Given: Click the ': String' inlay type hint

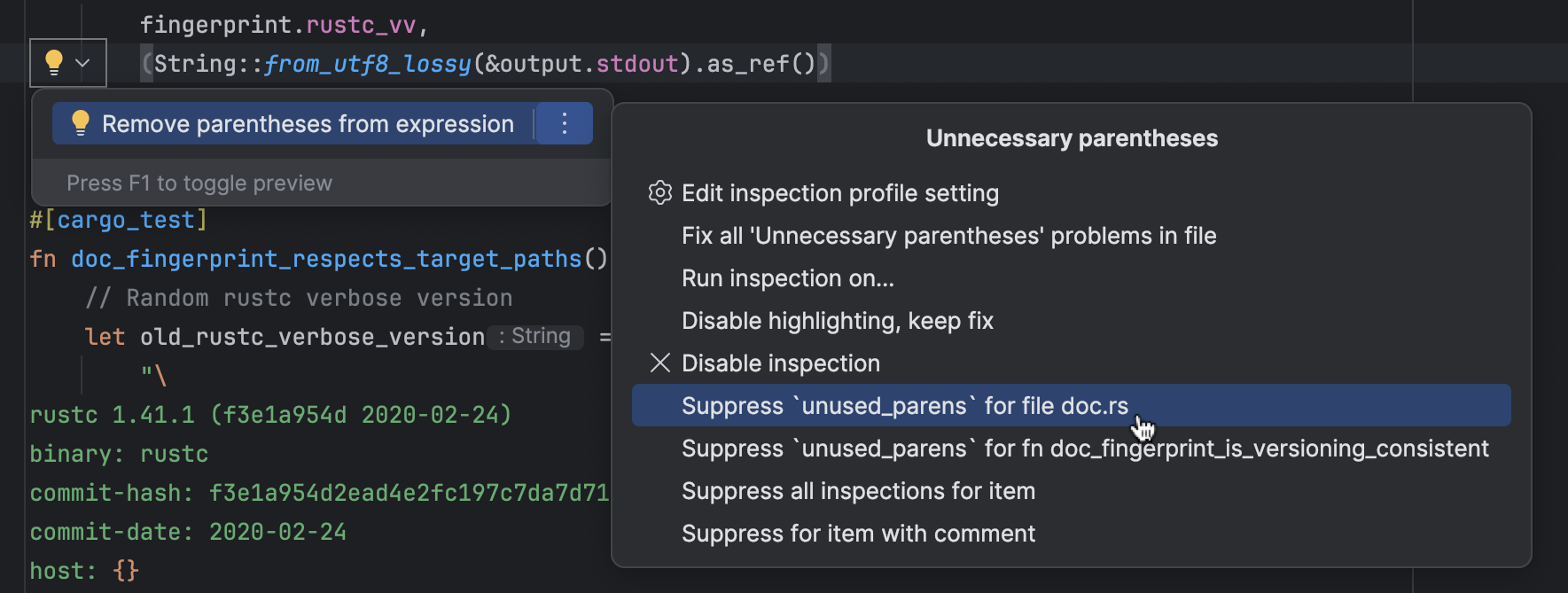Looking at the screenshot, I should [536, 337].
